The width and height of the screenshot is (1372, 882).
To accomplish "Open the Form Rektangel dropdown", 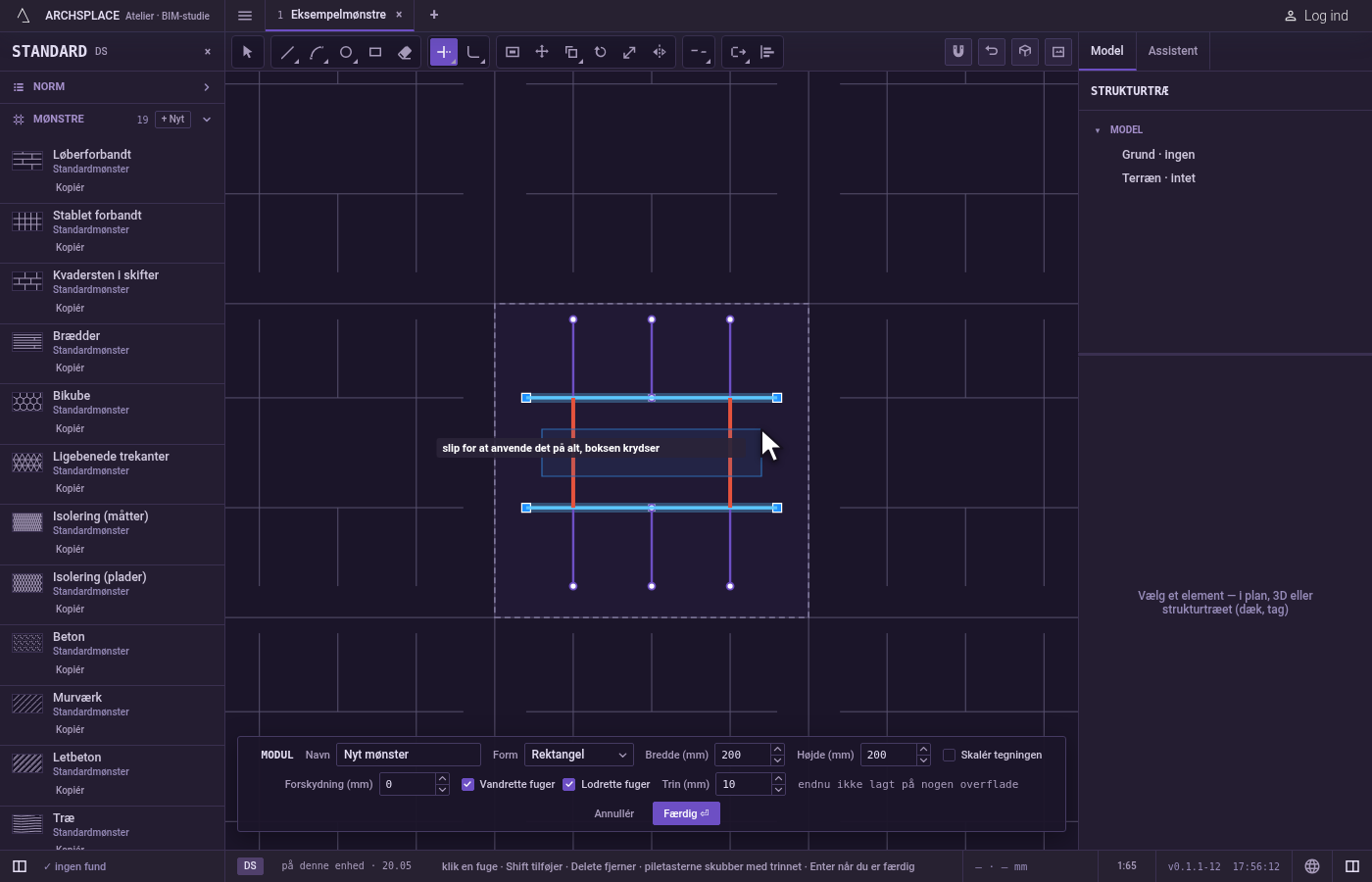I will click(x=578, y=755).
